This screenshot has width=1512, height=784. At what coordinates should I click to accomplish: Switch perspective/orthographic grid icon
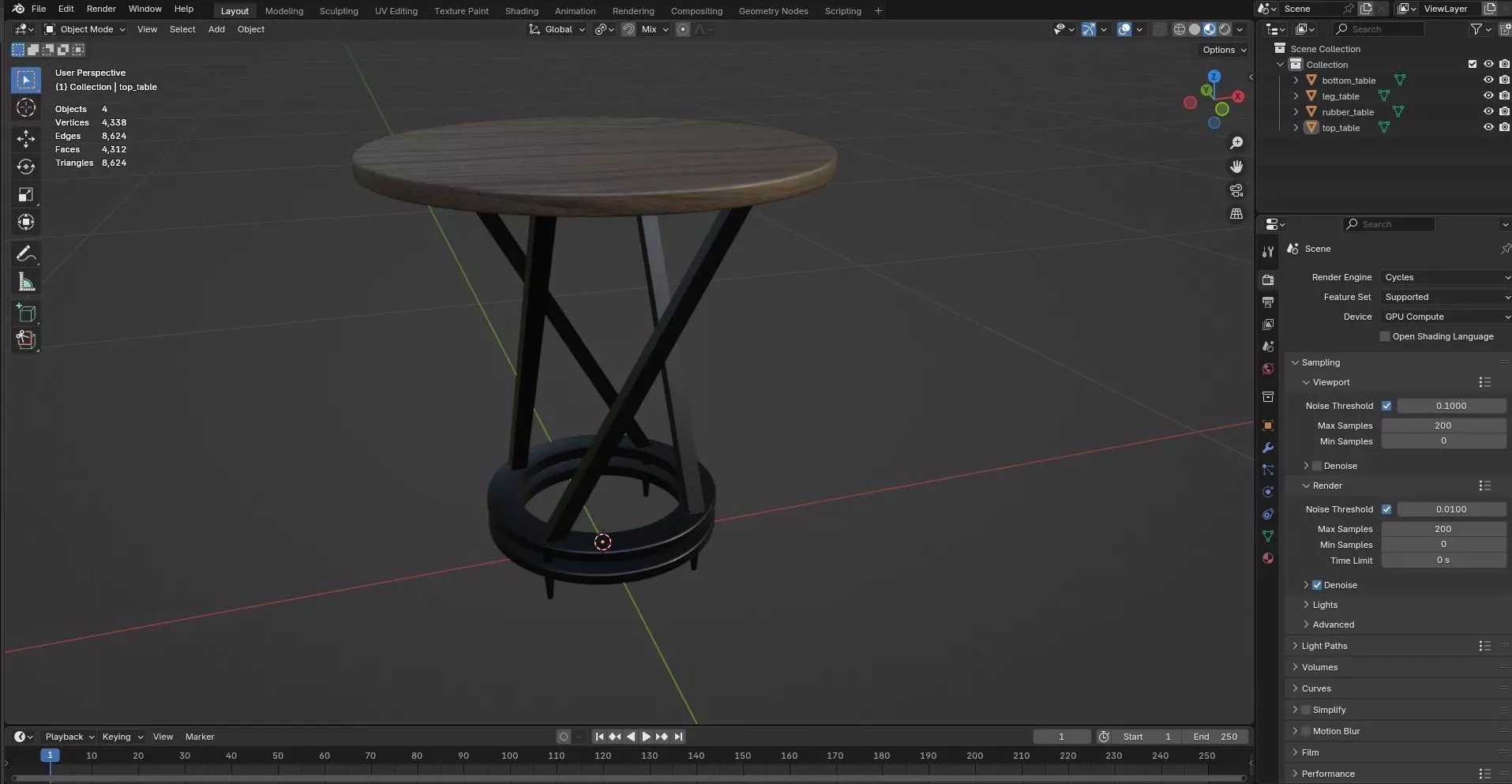(x=1236, y=214)
